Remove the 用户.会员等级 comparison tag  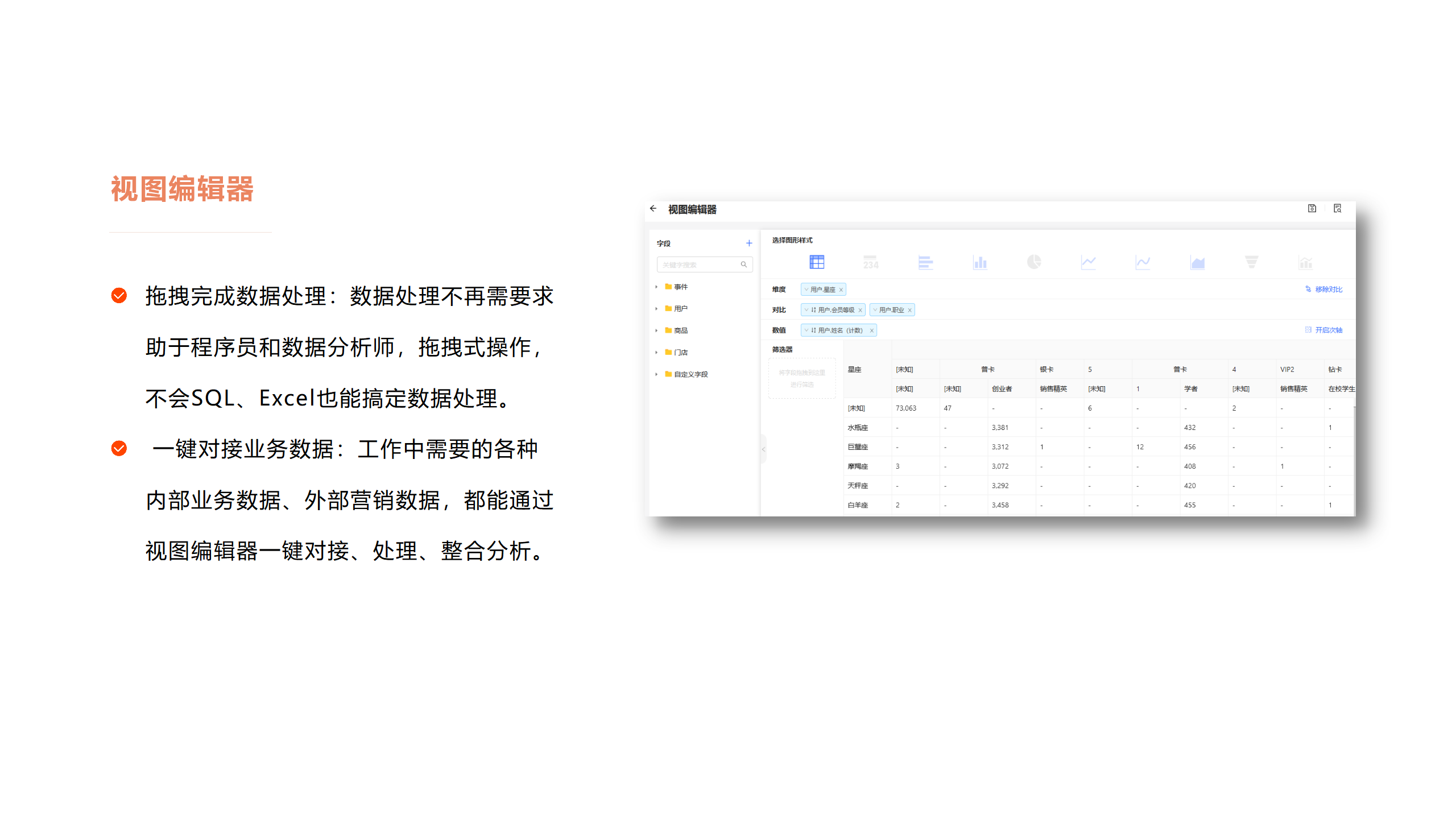[x=860, y=311]
